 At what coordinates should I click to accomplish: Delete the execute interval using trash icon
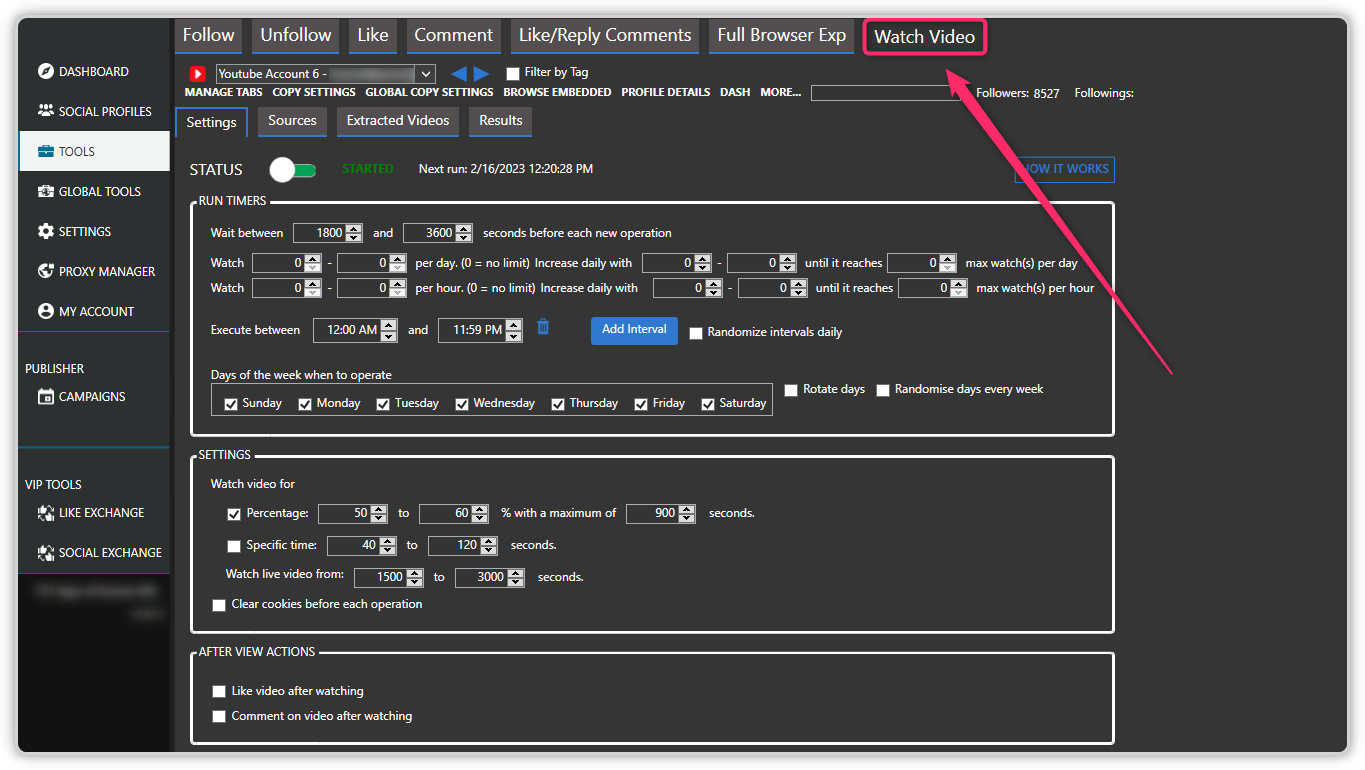tap(543, 329)
